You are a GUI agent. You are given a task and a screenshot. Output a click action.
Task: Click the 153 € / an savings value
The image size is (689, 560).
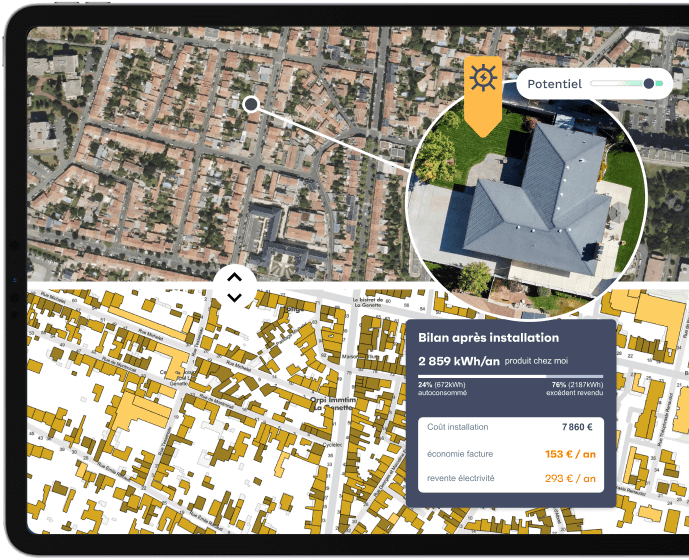coord(570,453)
